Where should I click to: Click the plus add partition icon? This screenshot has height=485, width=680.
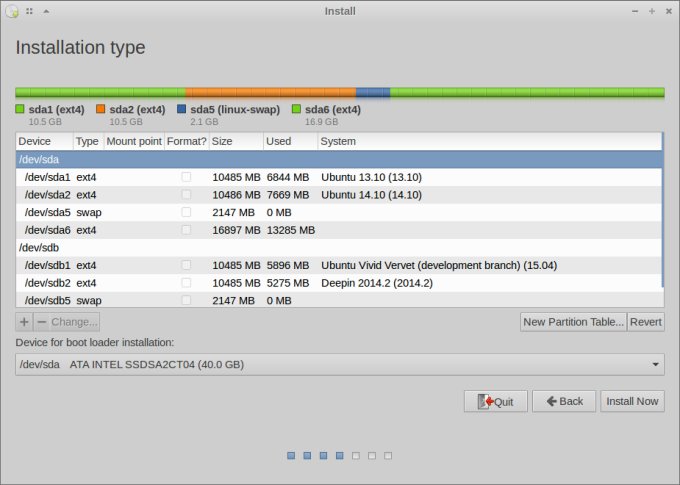click(24, 322)
